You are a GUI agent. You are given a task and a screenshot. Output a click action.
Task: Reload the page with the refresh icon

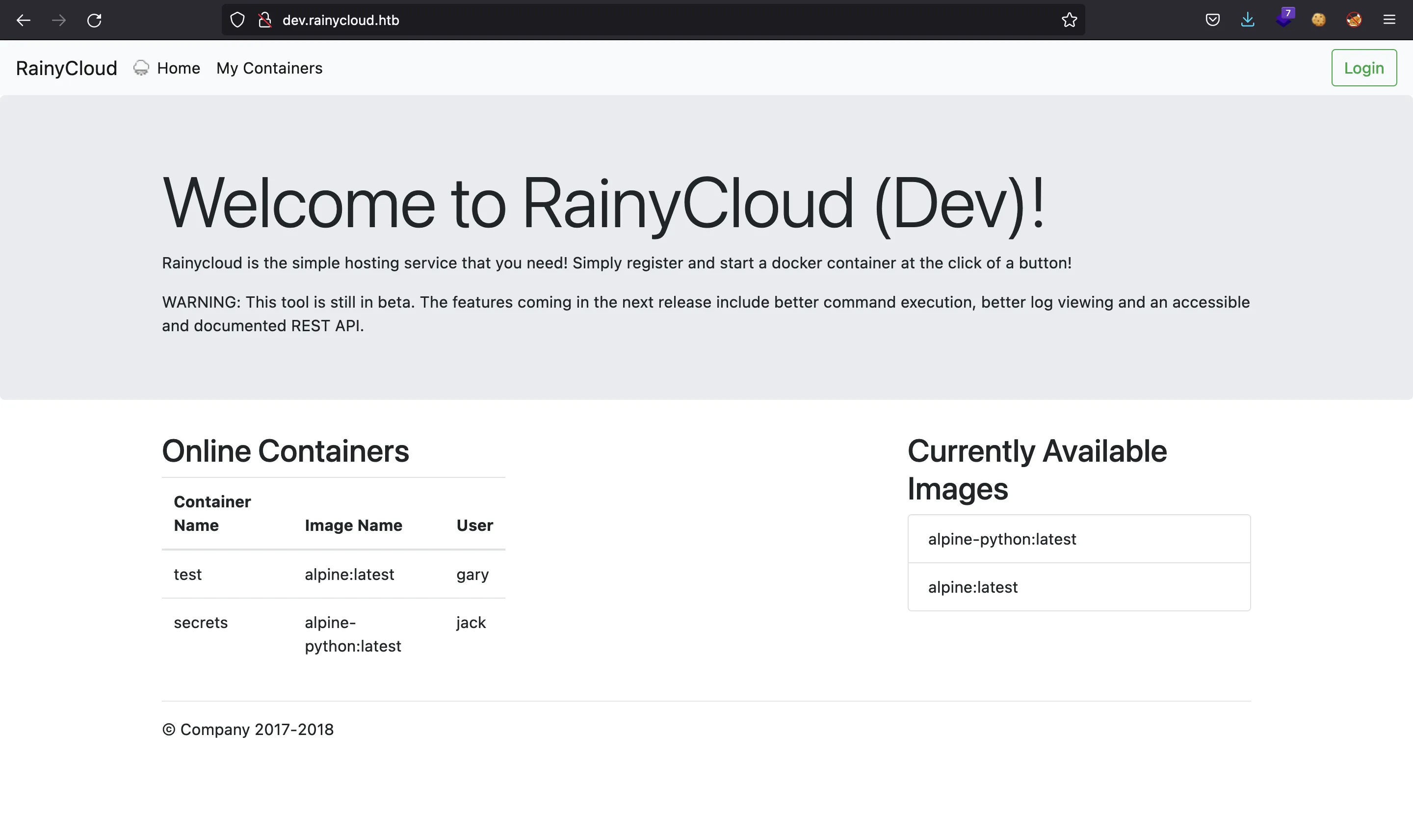pos(94,21)
